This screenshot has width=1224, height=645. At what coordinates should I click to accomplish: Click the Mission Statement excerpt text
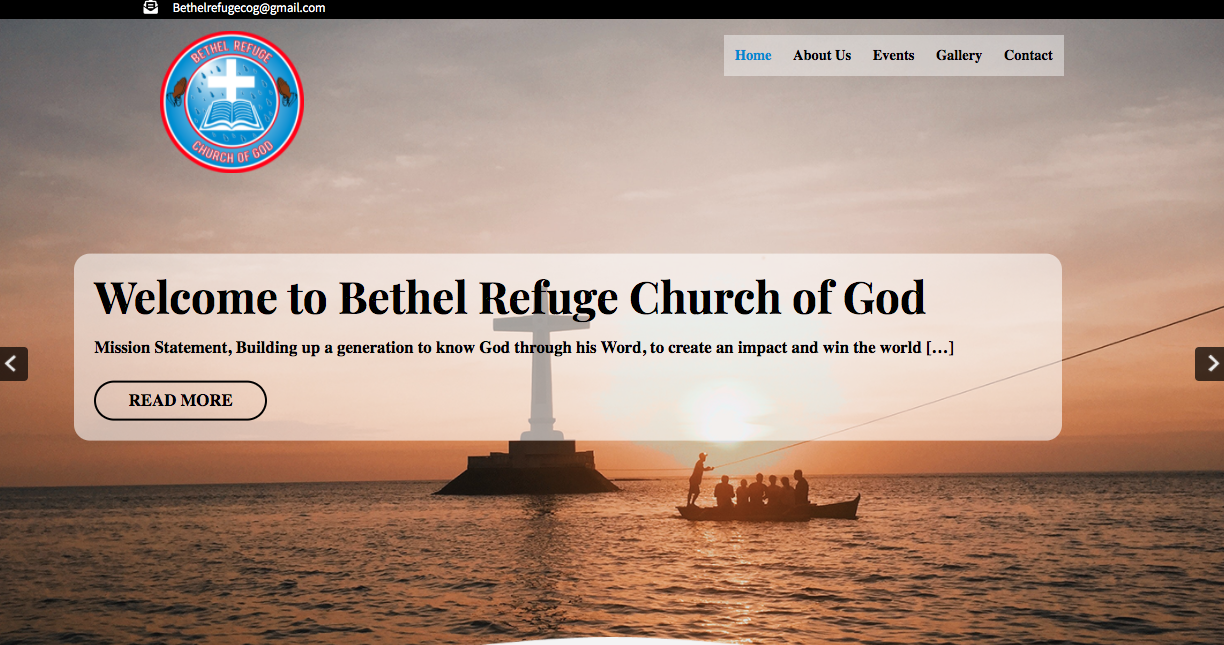[x=524, y=348]
